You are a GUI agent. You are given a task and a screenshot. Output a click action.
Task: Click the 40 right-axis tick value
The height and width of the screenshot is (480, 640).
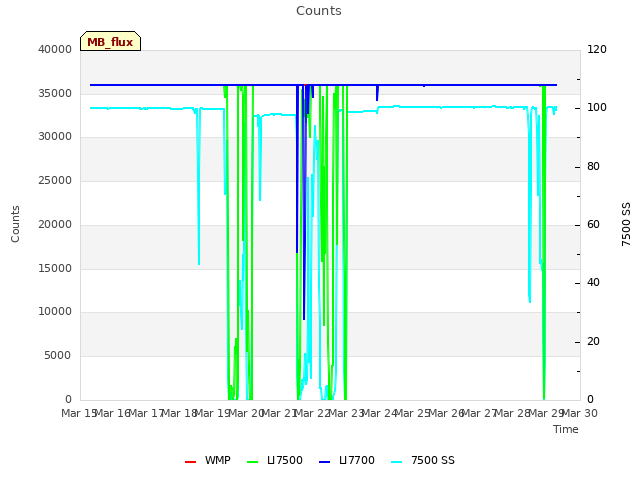593,283
